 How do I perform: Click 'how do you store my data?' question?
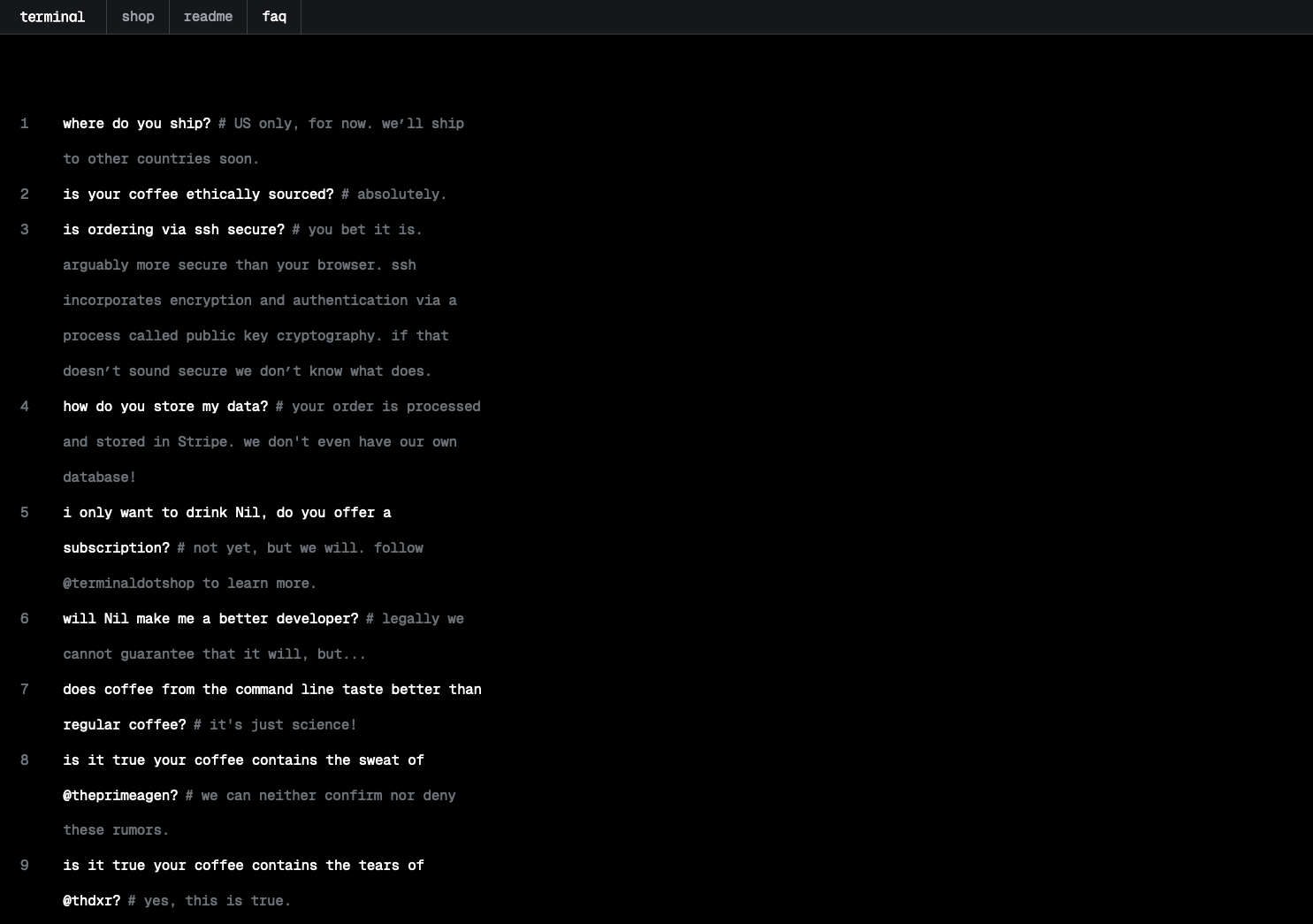165,407
